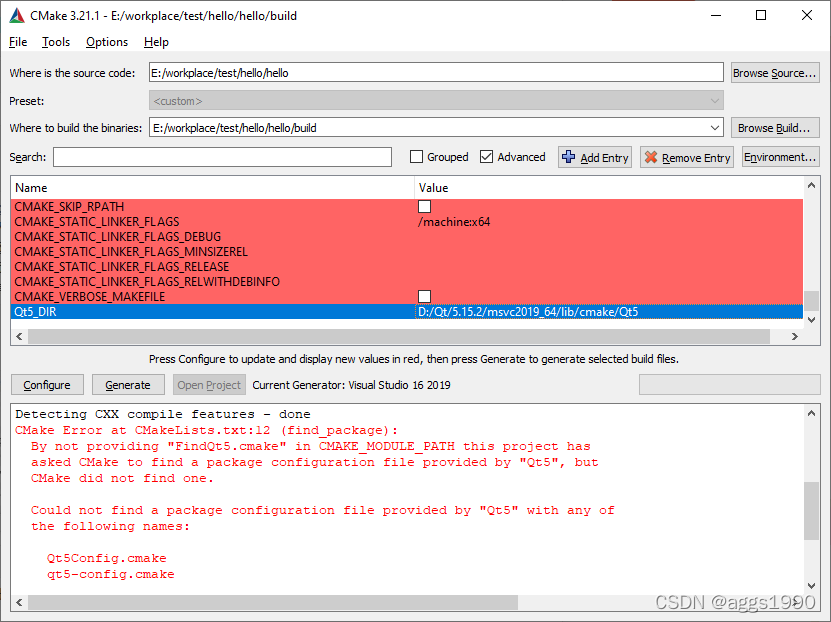
Task: Select the CMAKE_SKIP_RPATH row name
Action: click(x=69, y=207)
